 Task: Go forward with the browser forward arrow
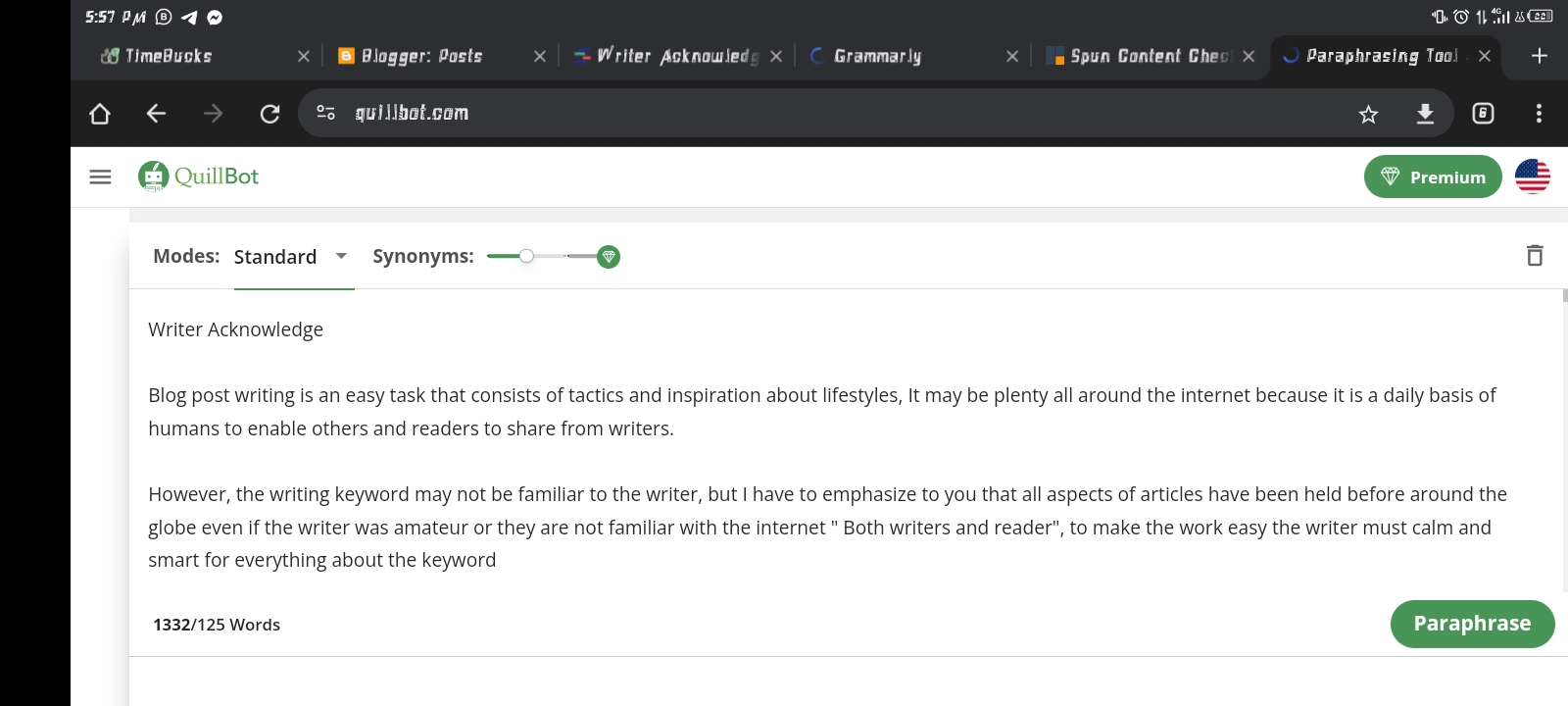click(x=213, y=114)
